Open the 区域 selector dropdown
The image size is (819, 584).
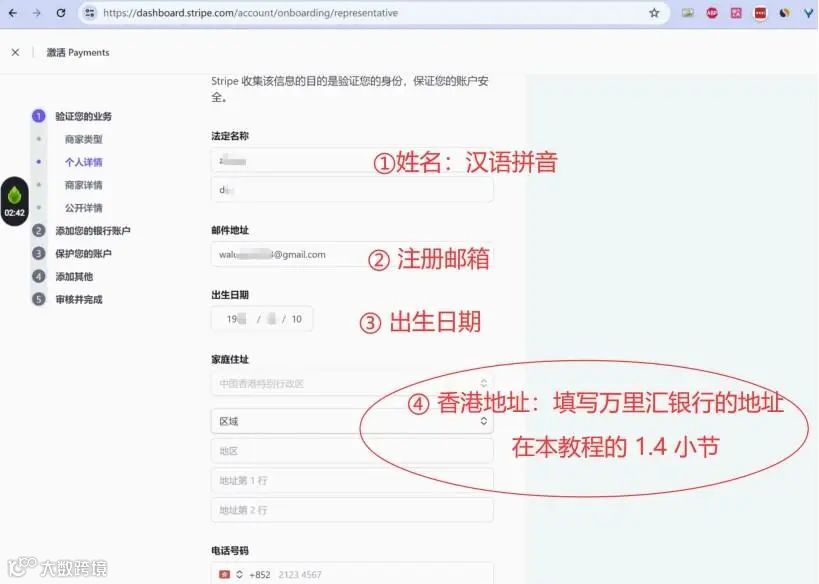(x=352, y=421)
